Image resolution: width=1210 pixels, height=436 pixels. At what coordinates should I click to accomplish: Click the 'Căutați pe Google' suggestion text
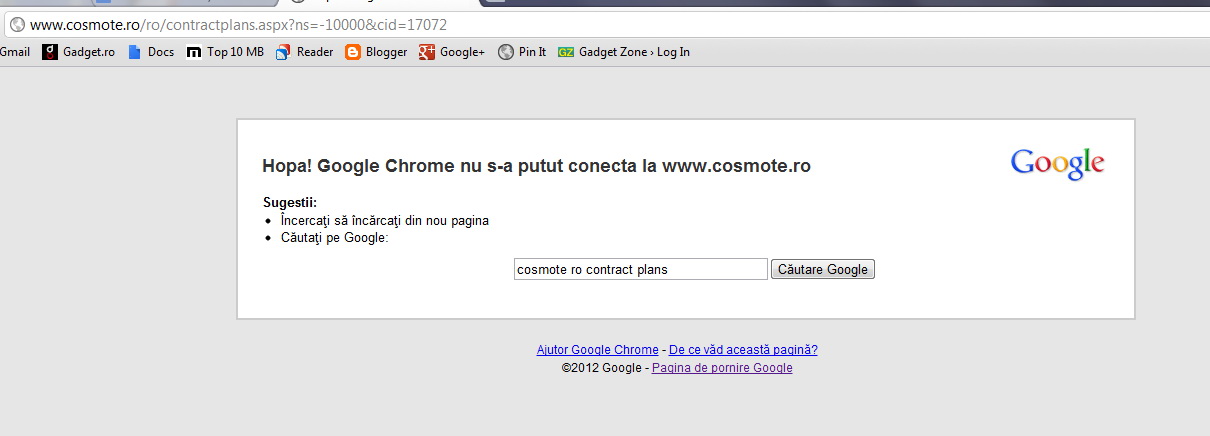334,238
